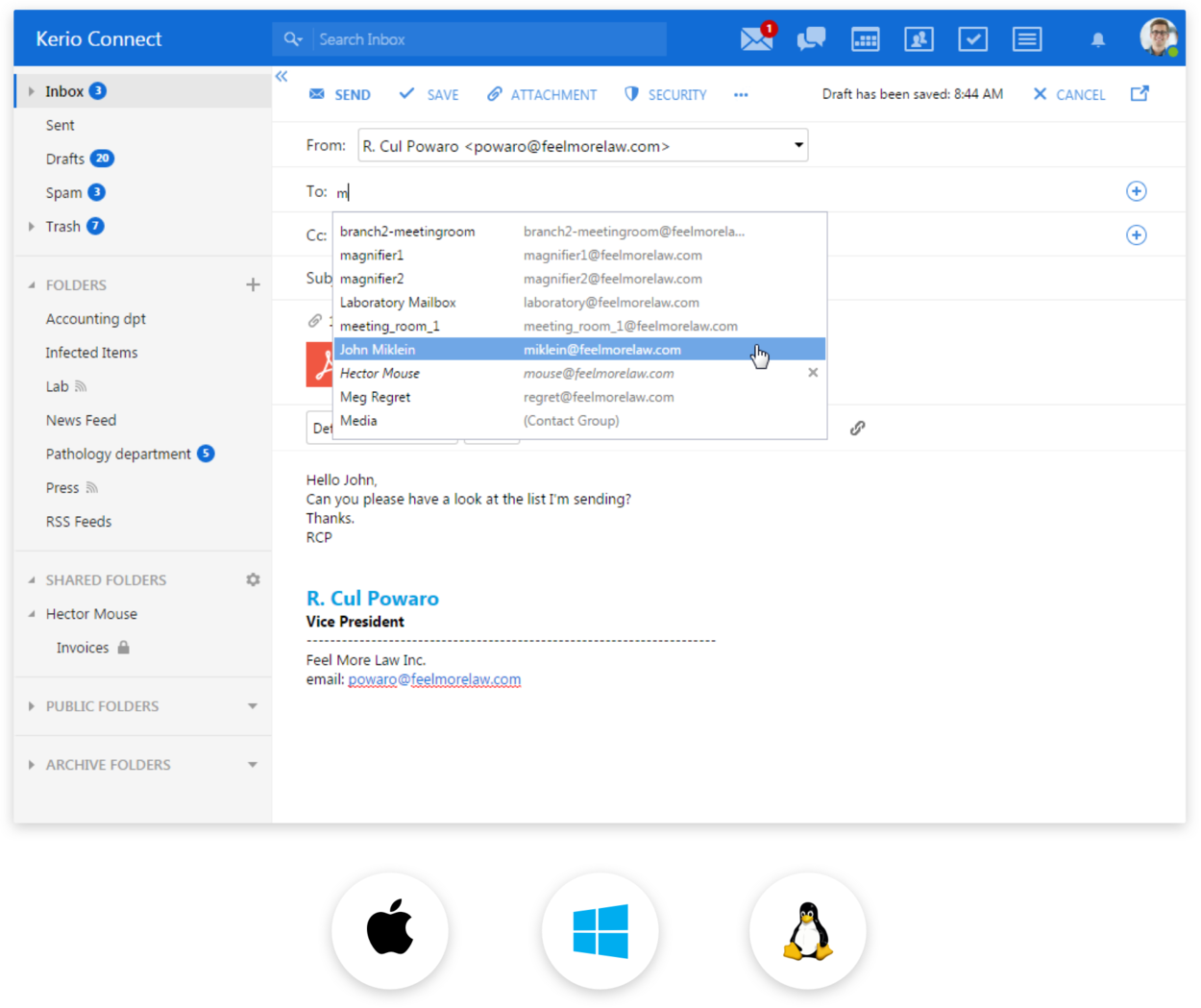Collapse the SHARED FOLDERS section
This screenshot has width=1201, height=1008.
[x=32, y=580]
